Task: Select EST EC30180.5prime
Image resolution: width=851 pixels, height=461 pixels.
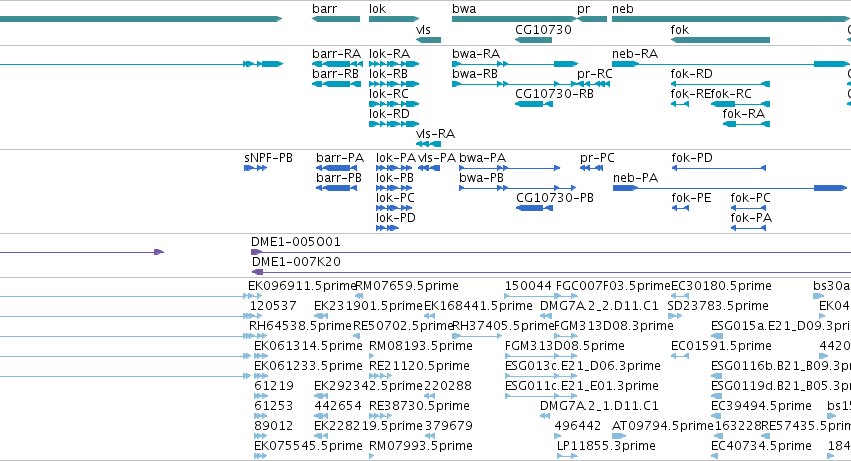Action: [x=721, y=286]
